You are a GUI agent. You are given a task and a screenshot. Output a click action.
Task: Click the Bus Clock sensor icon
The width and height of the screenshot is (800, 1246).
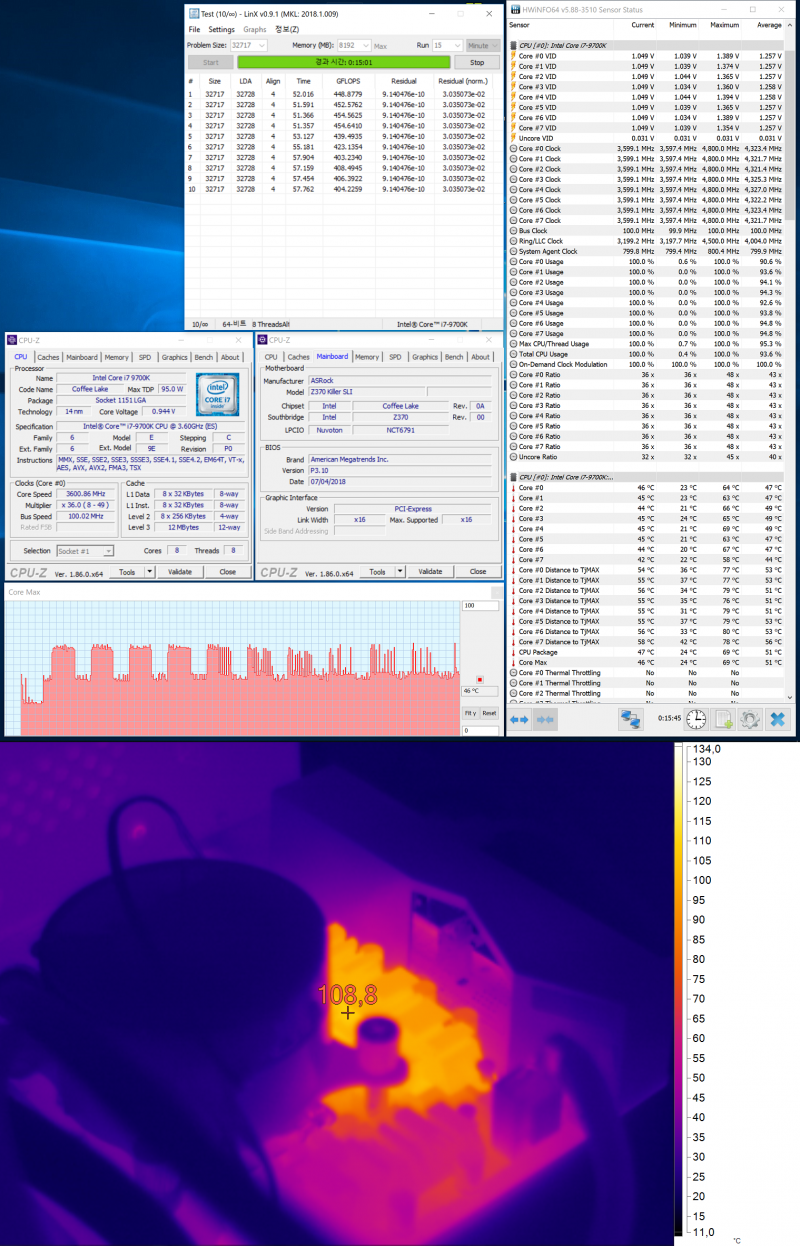[x=513, y=231]
